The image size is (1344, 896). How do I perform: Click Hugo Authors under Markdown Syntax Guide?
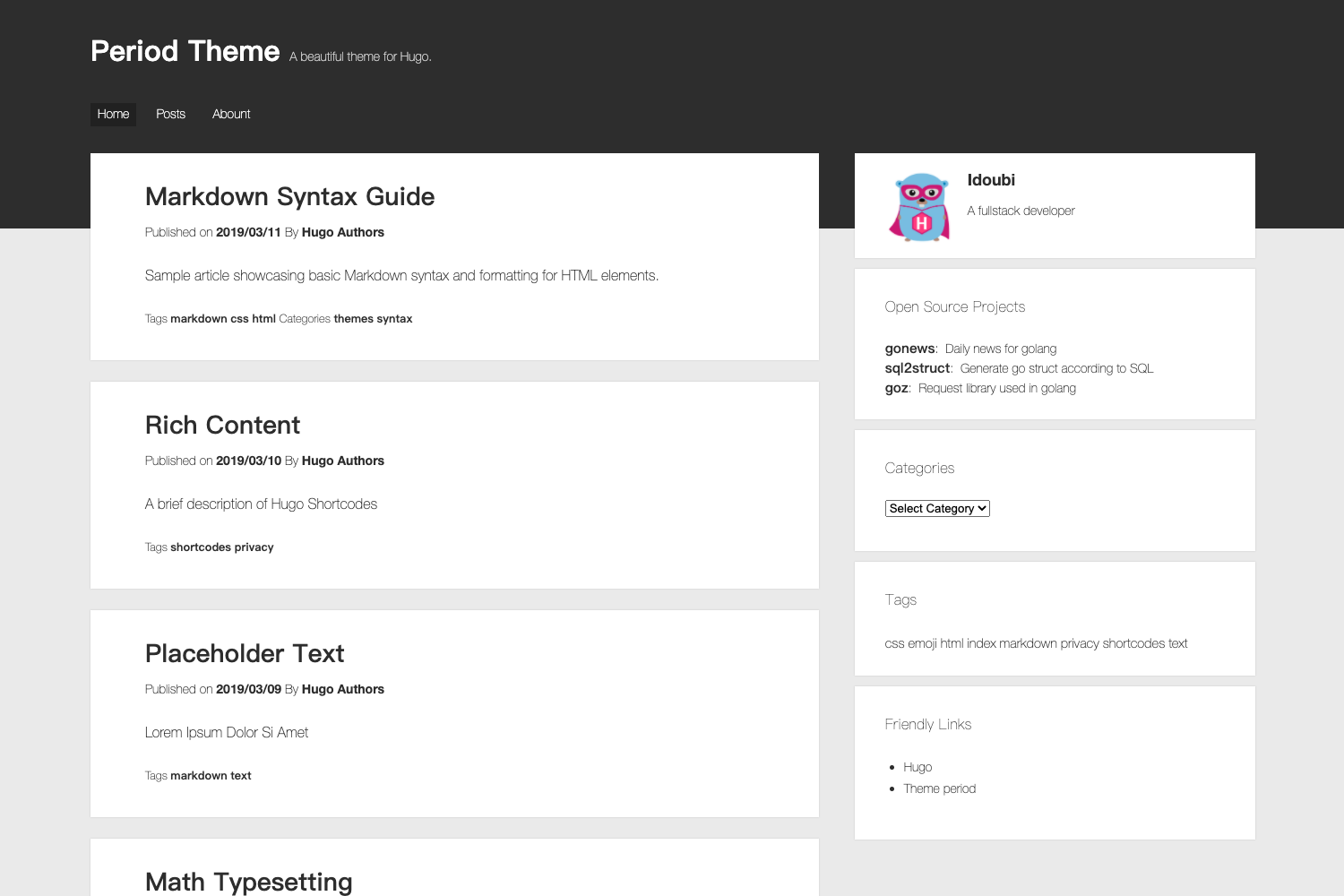tap(343, 232)
